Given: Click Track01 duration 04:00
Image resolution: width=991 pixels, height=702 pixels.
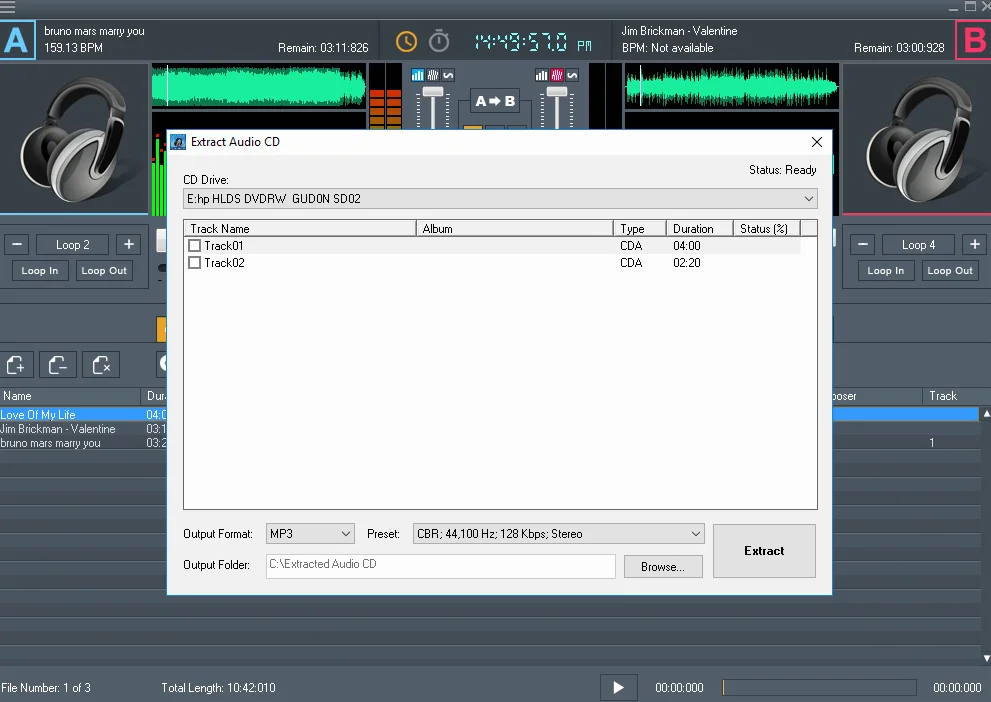Looking at the screenshot, I should (x=686, y=246).
